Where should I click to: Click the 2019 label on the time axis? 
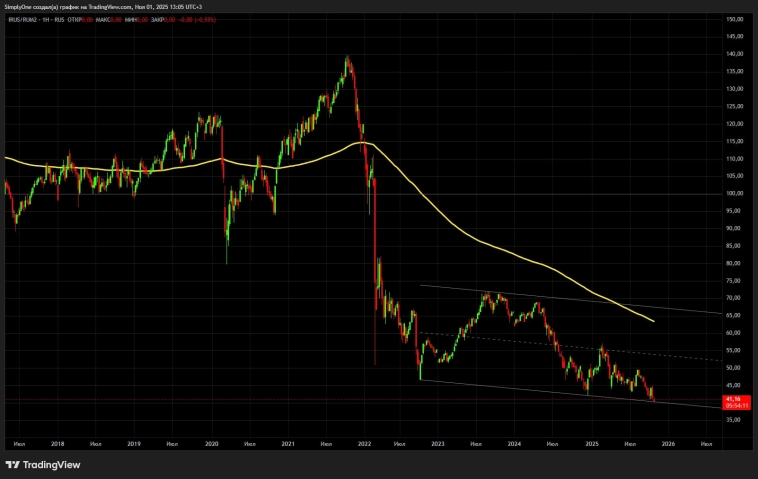(x=134, y=444)
